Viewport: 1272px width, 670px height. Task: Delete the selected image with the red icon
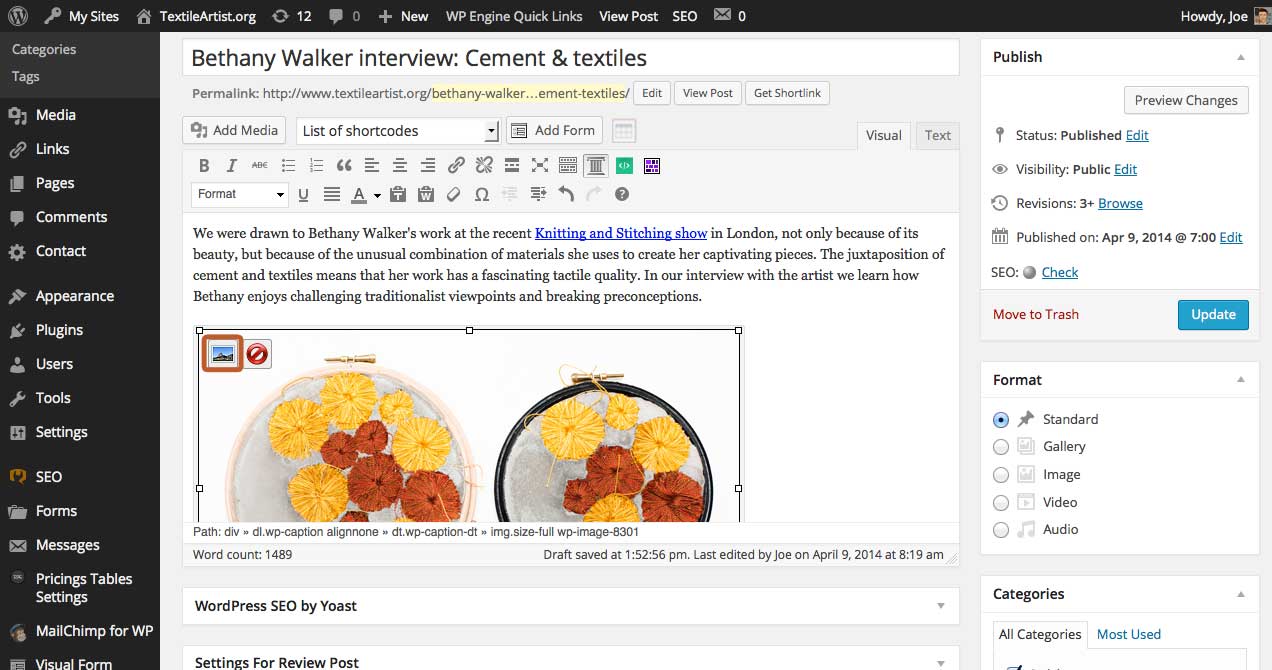[258, 354]
